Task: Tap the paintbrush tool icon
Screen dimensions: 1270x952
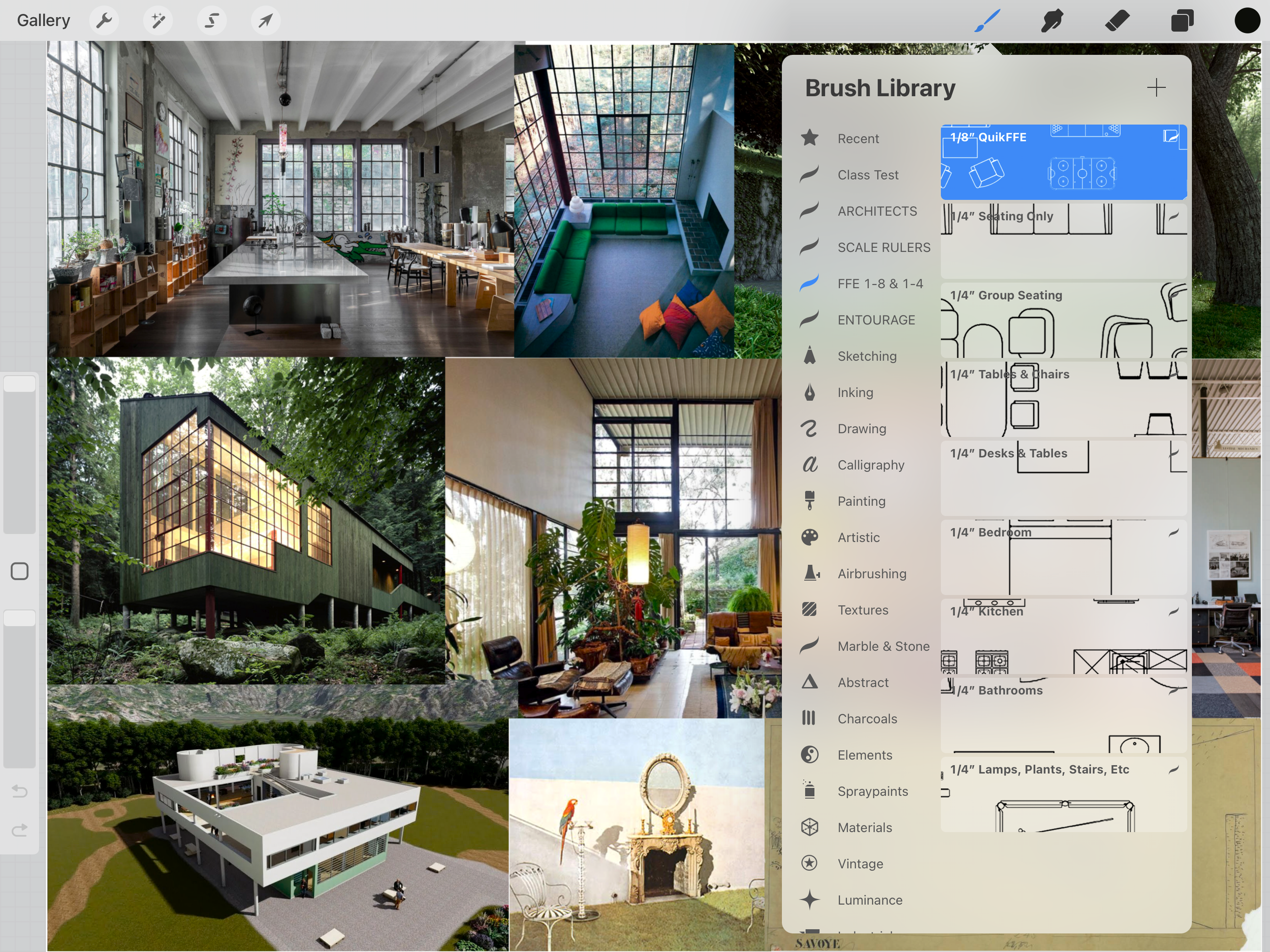Action: pyautogui.click(x=988, y=21)
